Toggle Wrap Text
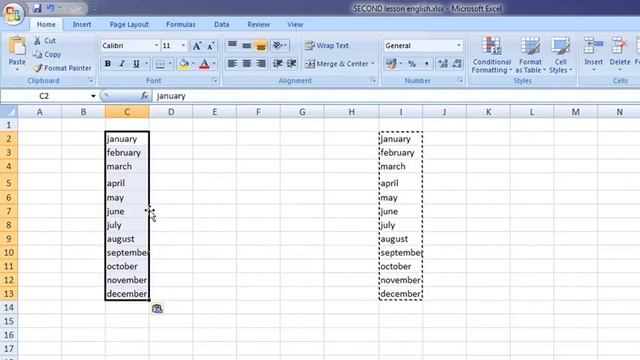This screenshot has height=360, width=640. (x=327, y=46)
